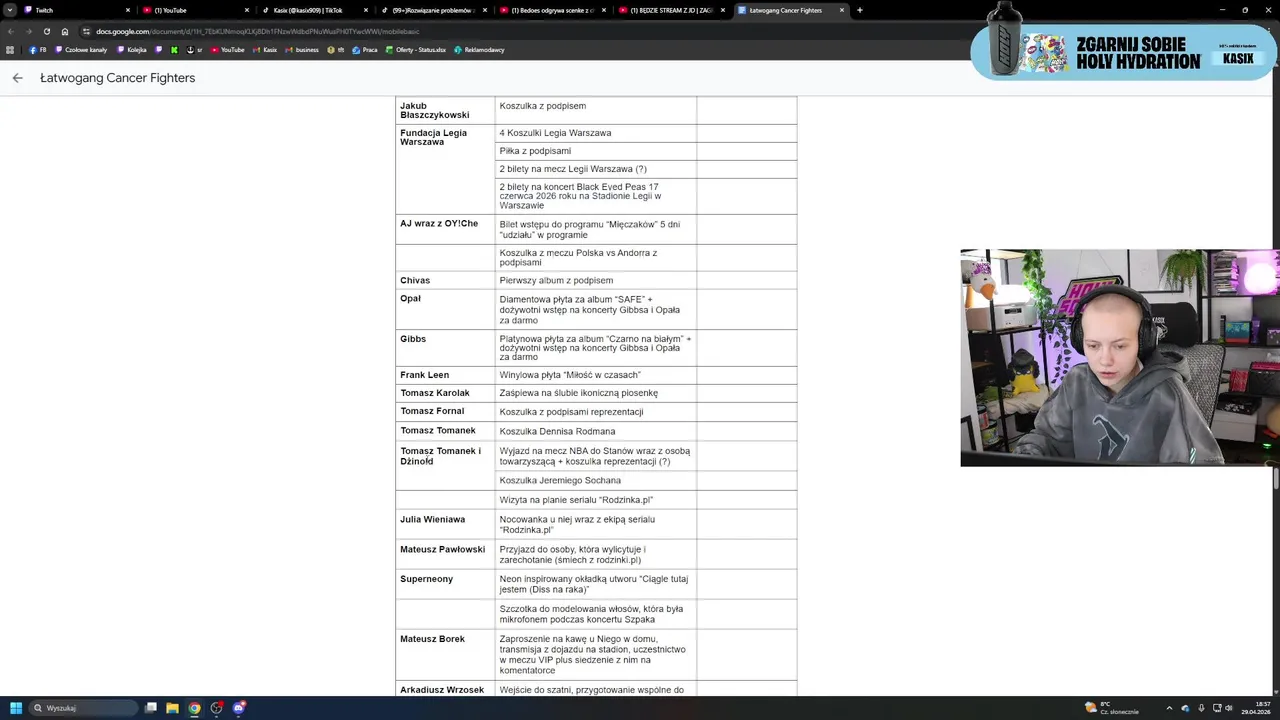
Task: Select the Julia Wieniawa name cell
Action: tap(445, 524)
